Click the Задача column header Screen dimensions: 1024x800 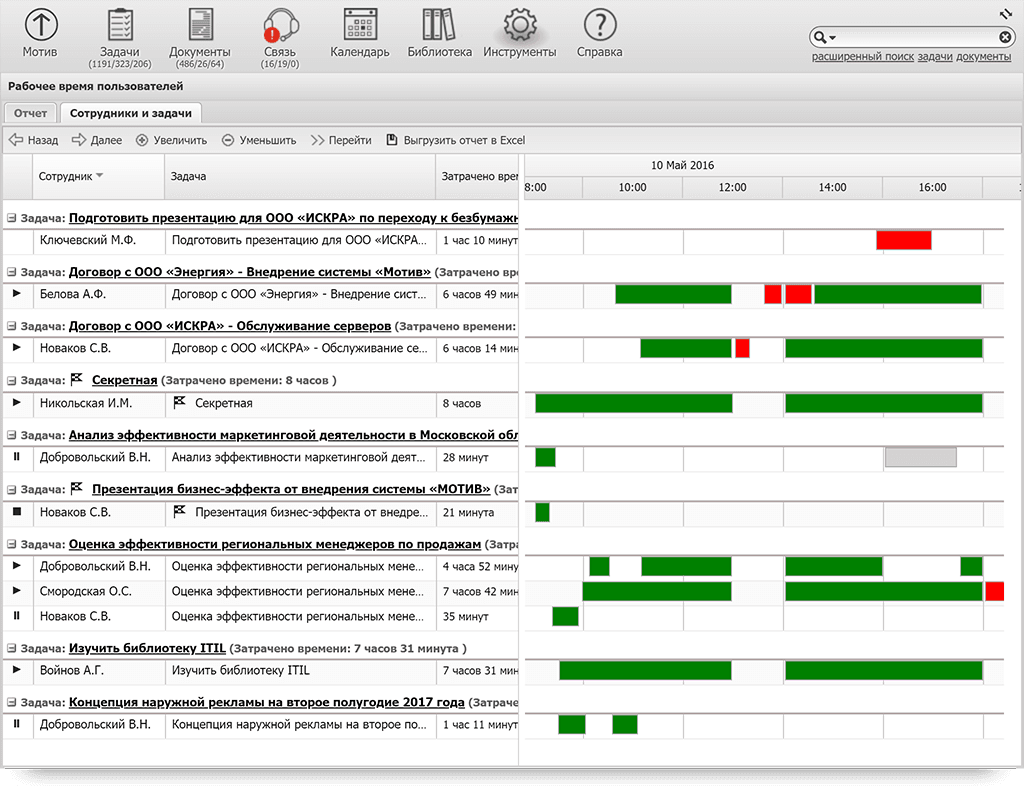(300, 176)
